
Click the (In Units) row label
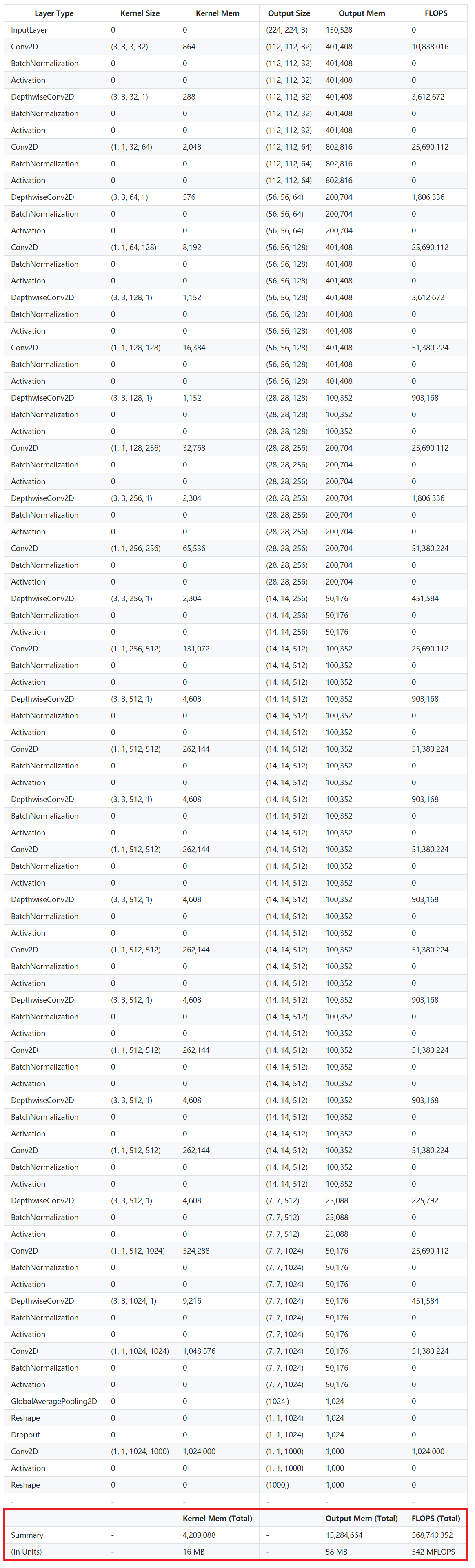point(26,1551)
